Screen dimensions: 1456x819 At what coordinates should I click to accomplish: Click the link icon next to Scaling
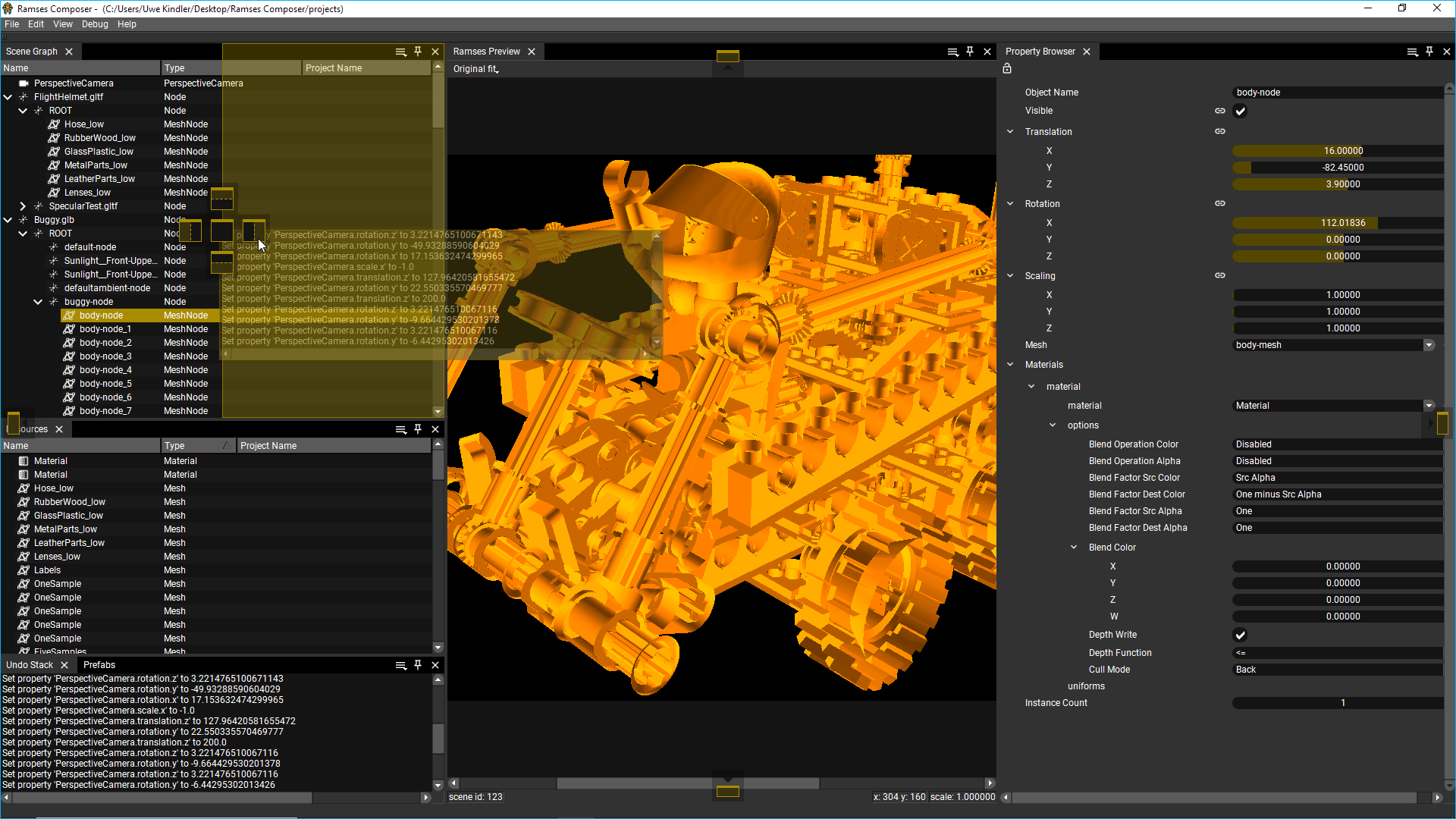pyautogui.click(x=1219, y=275)
